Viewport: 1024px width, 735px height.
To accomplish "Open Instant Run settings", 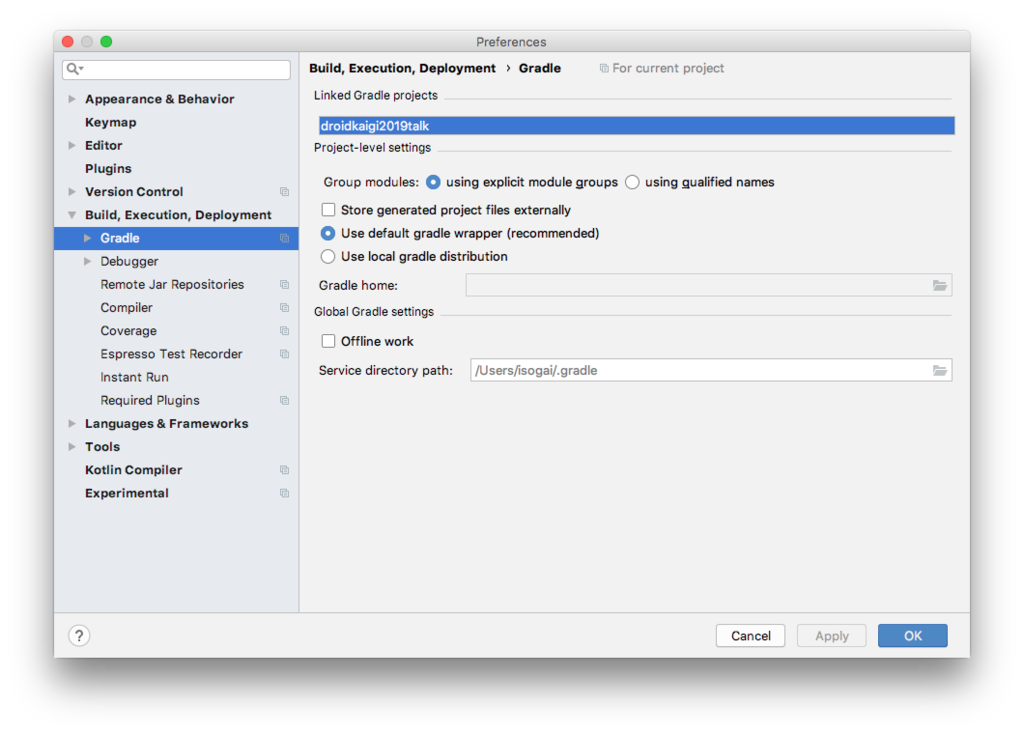I will [134, 377].
